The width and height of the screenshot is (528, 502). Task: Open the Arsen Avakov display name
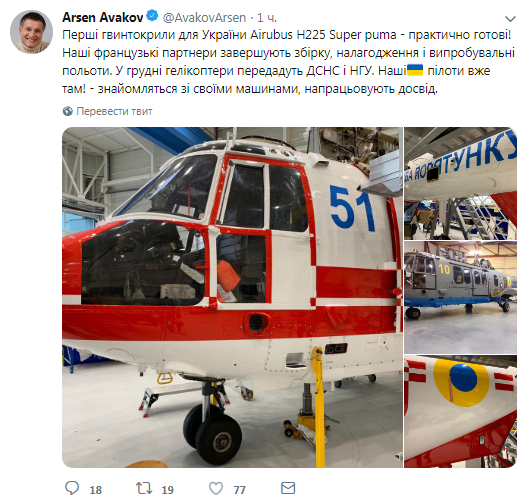tap(103, 18)
